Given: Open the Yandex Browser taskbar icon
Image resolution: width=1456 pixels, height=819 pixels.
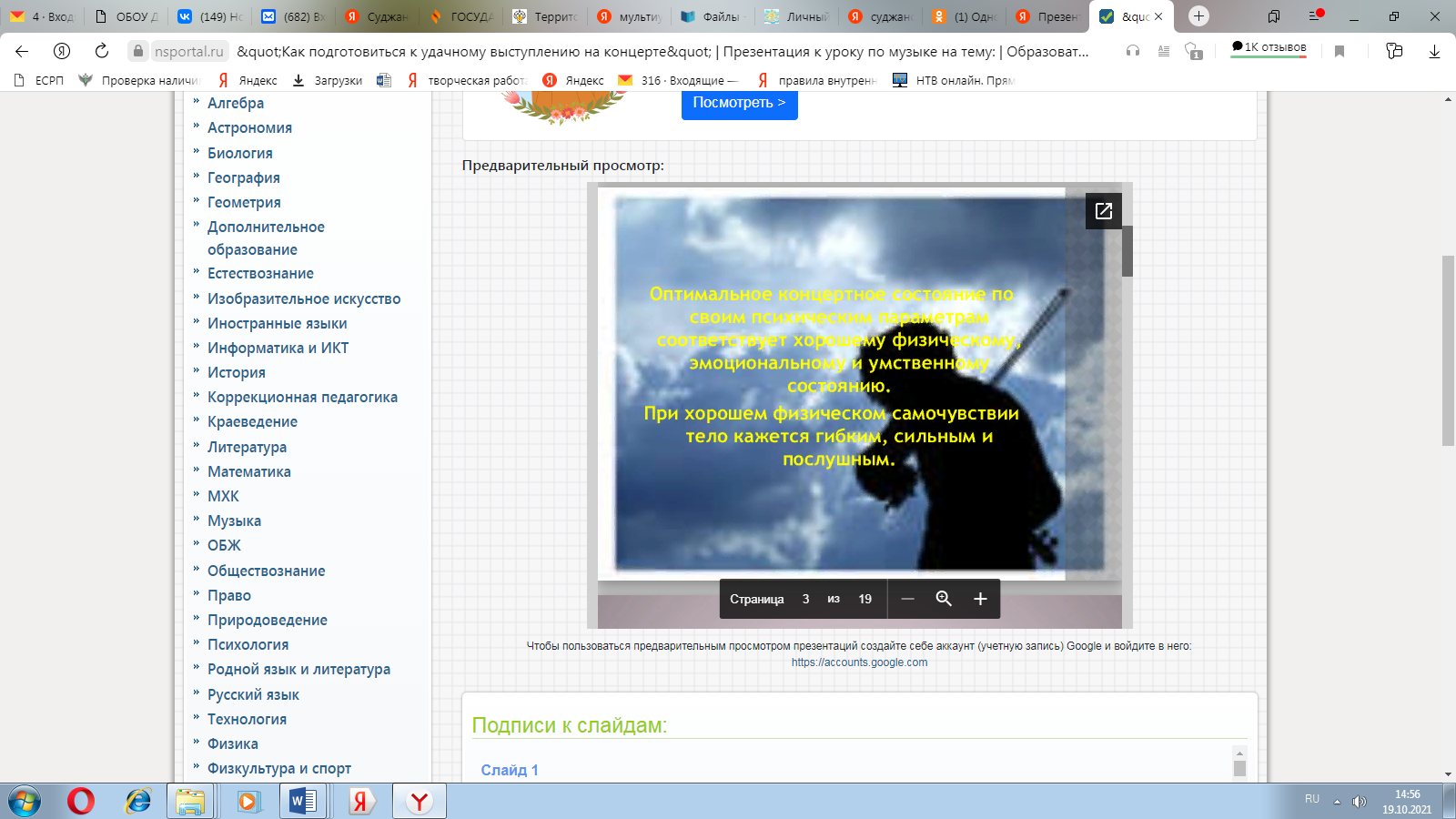Looking at the screenshot, I should point(420,801).
